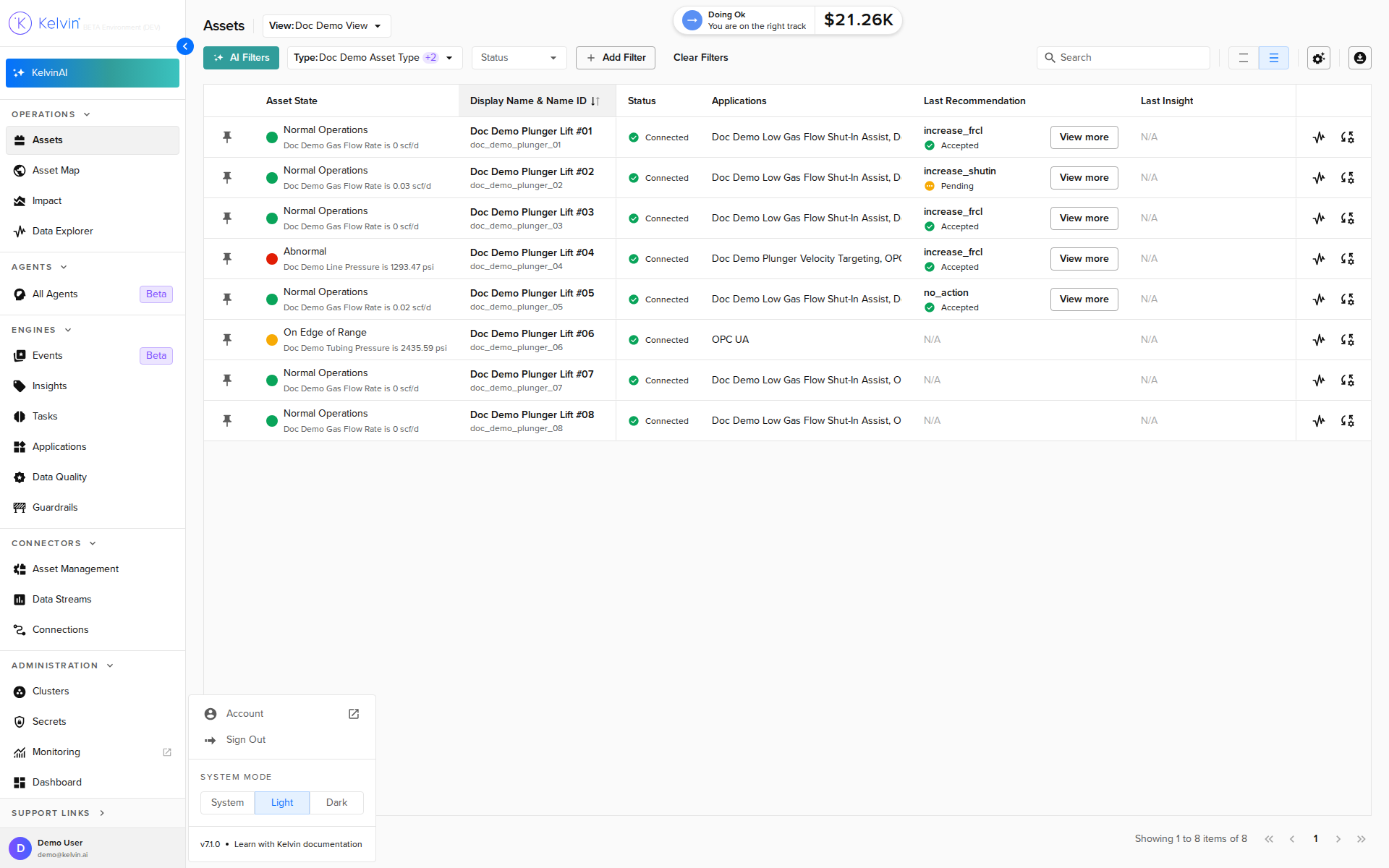Image resolution: width=1389 pixels, height=868 pixels.
Task: Click the Search input field
Action: tap(1123, 58)
